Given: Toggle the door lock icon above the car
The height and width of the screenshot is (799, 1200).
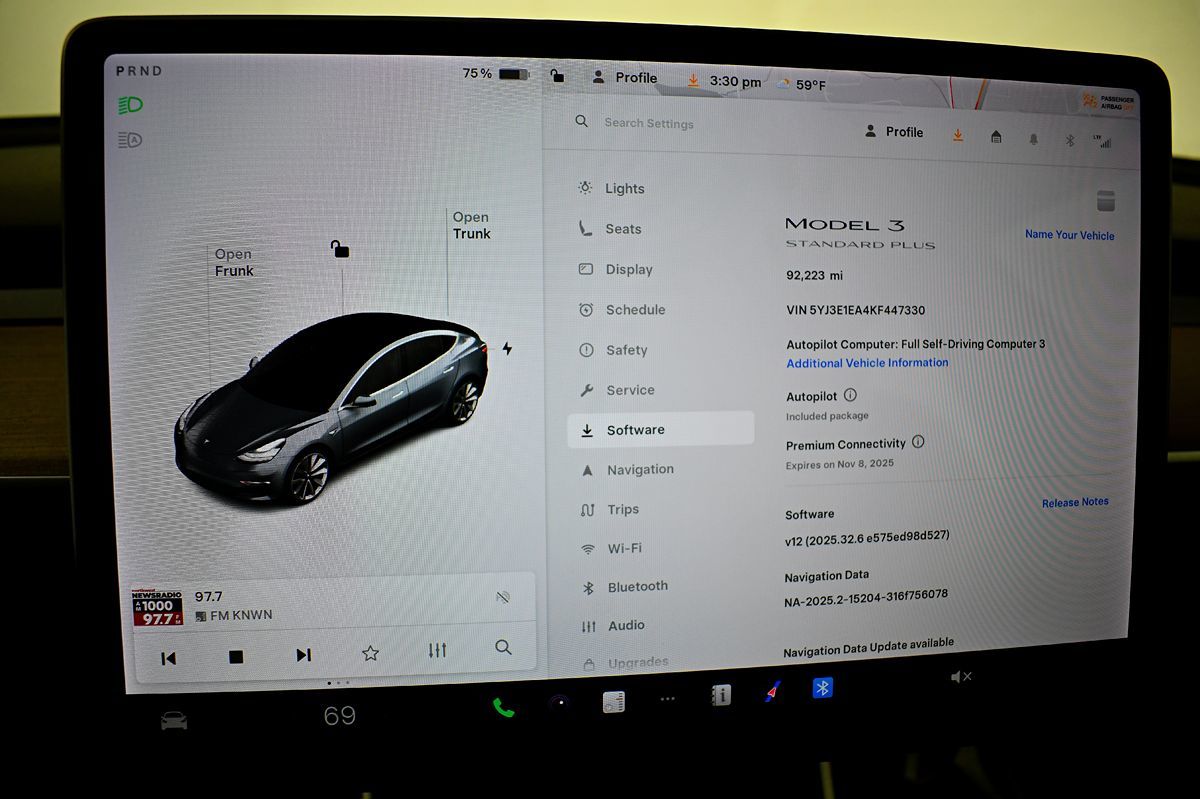Looking at the screenshot, I should [x=340, y=249].
